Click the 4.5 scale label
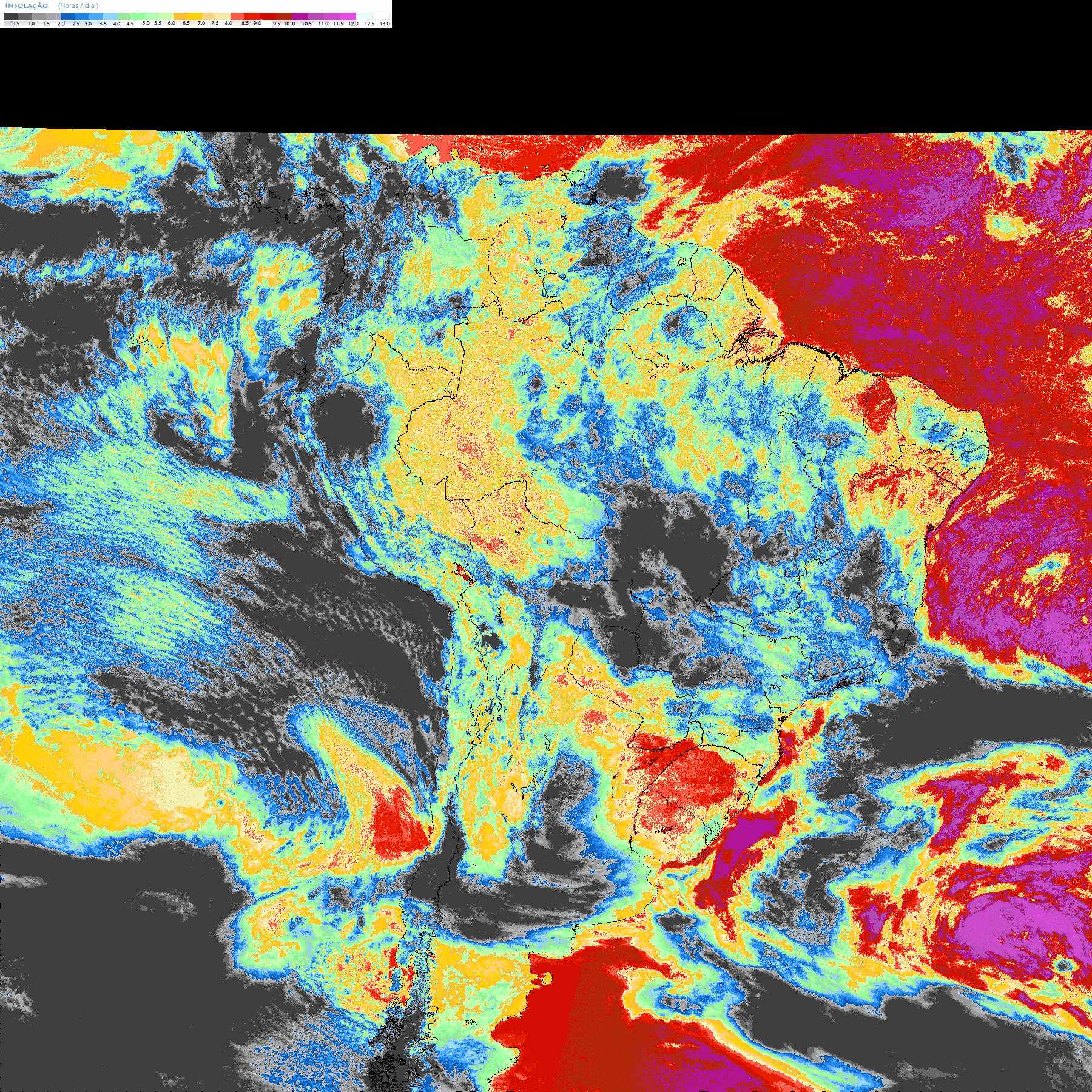The image size is (1092, 1092). pos(130,24)
